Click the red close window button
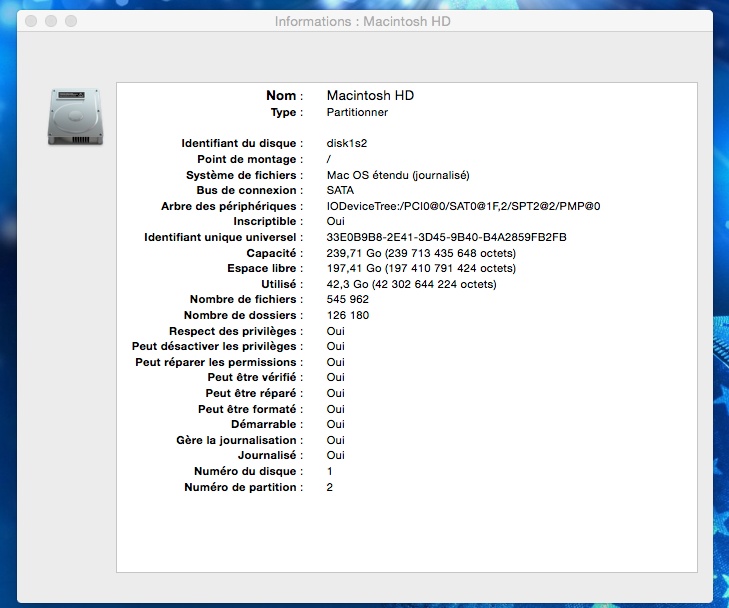This screenshot has width=729, height=608. pyautogui.click(x=31, y=21)
